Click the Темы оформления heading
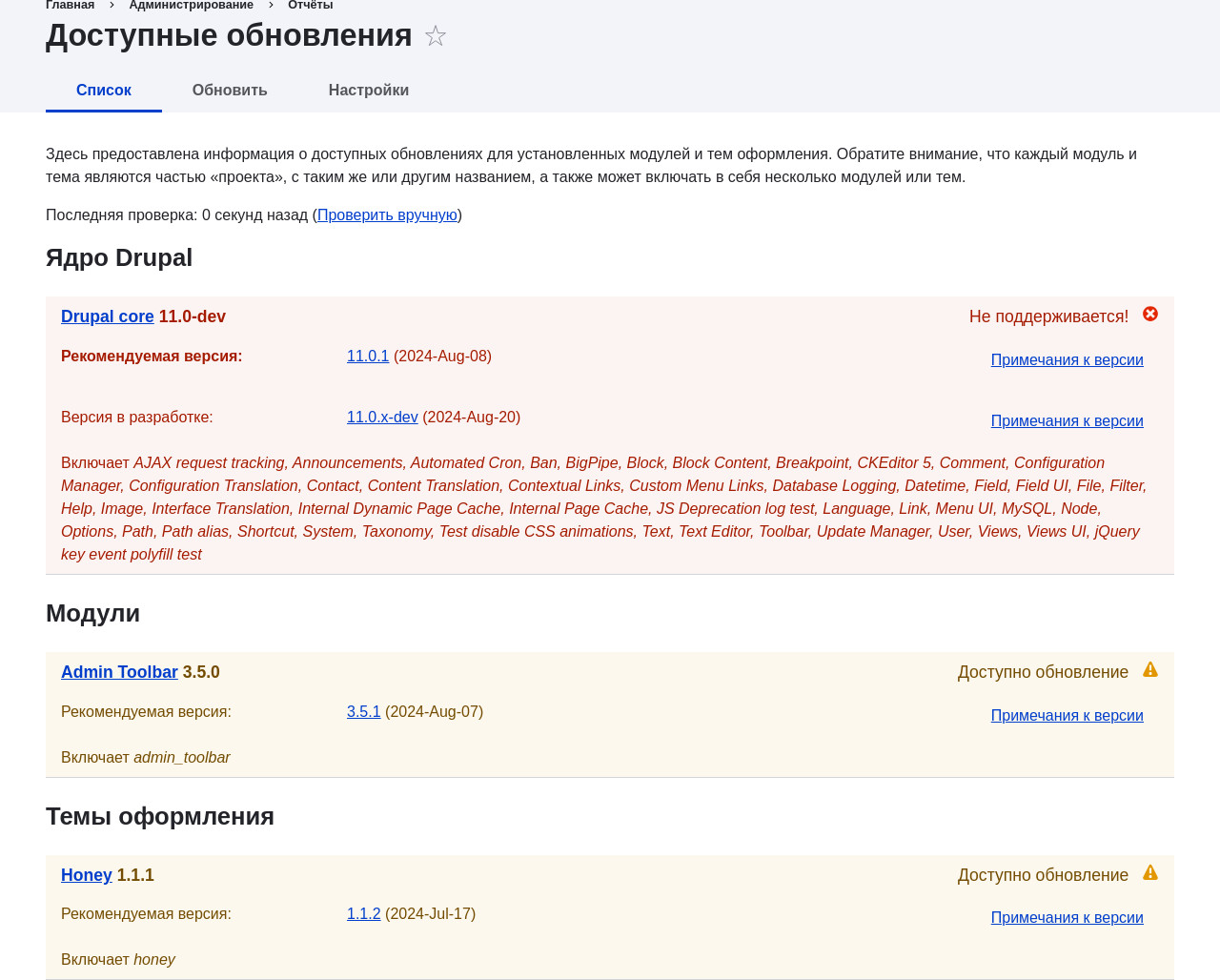1220x980 pixels. coord(160,817)
